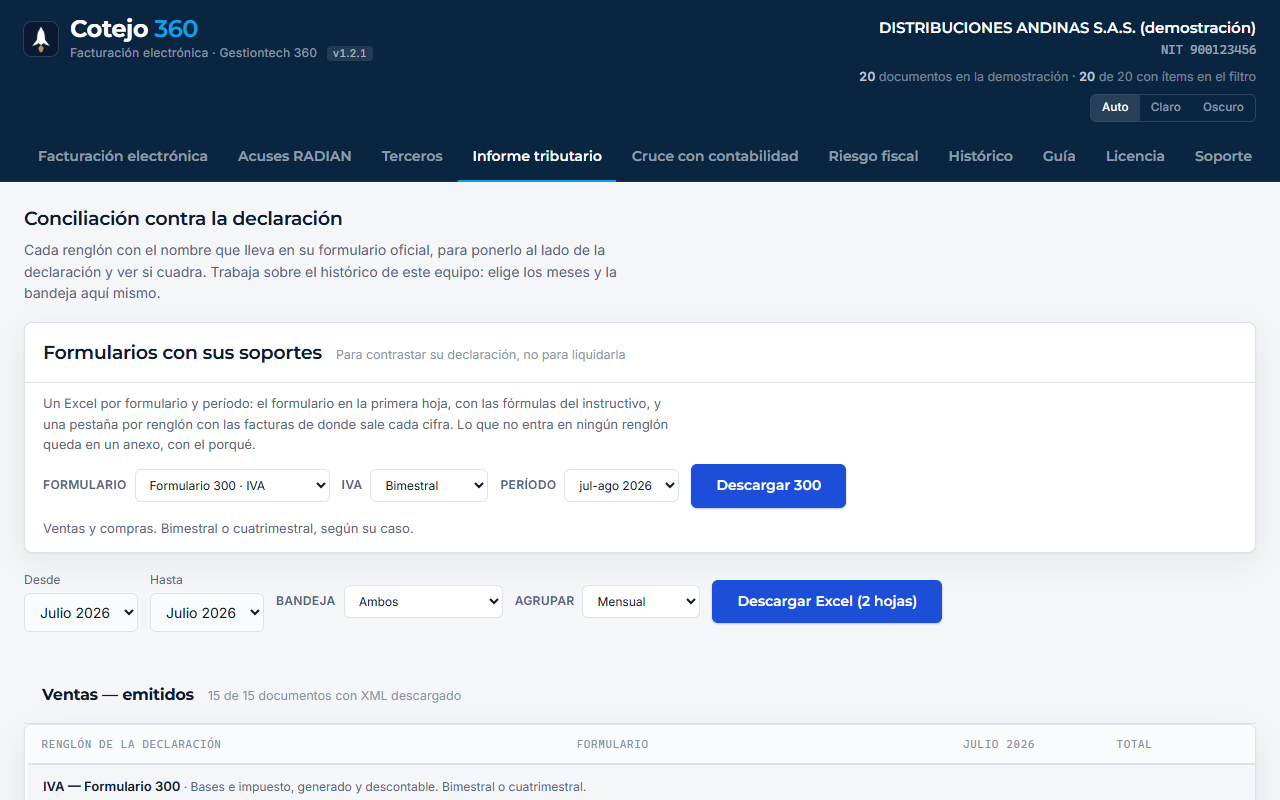Click the FORMULARIO column header
The image size is (1280, 800).
click(x=612, y=744)
